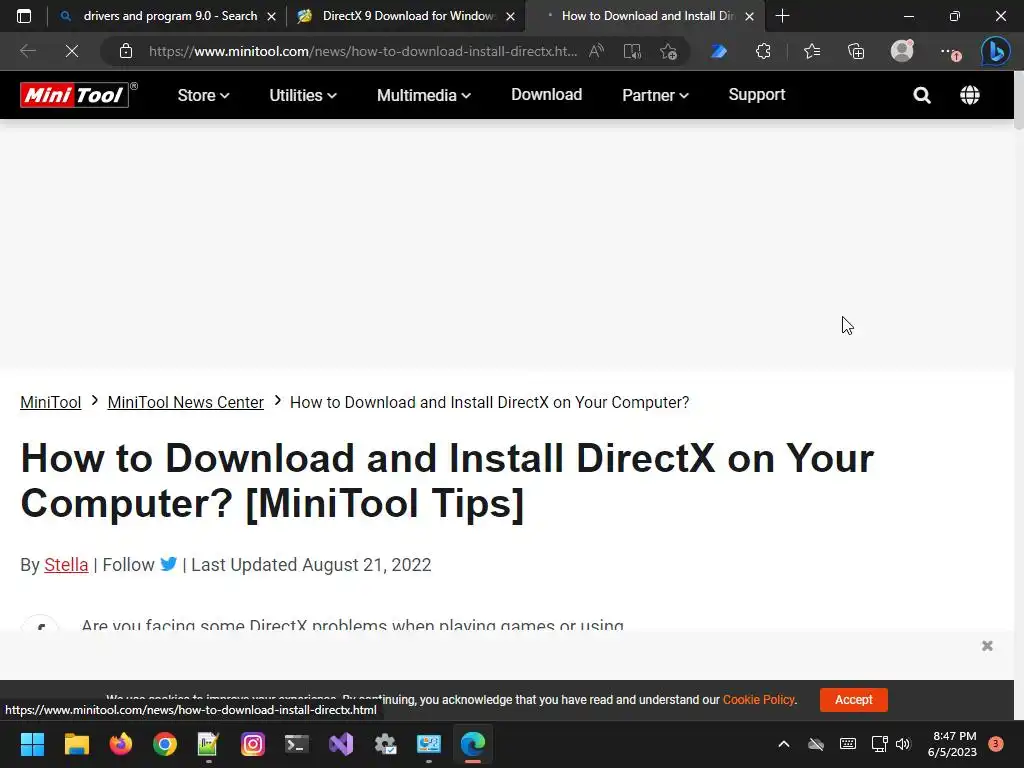Open the language globe icon
The width and height of the screenshot is (1024, 768).
[970, 95]
